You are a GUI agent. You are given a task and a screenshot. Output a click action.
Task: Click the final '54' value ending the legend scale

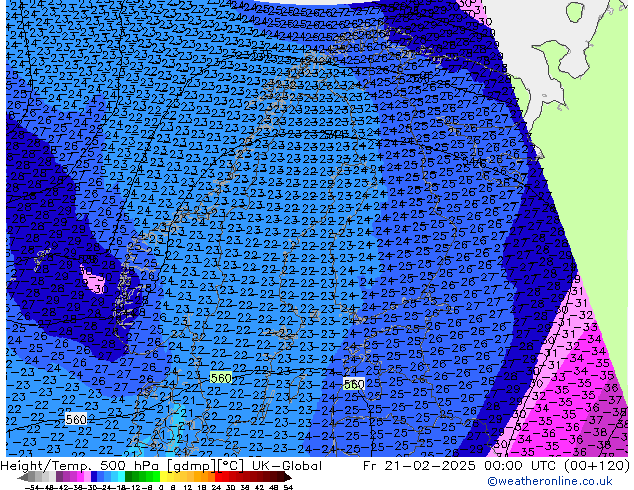pyautogui.click(x=288, y=488)
